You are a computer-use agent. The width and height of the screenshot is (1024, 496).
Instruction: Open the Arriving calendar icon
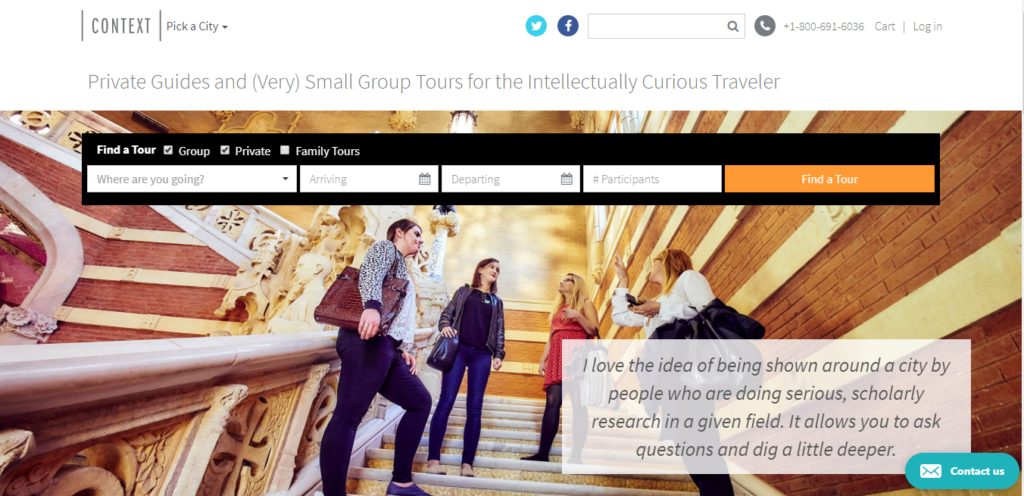click(x=425, y=180)
